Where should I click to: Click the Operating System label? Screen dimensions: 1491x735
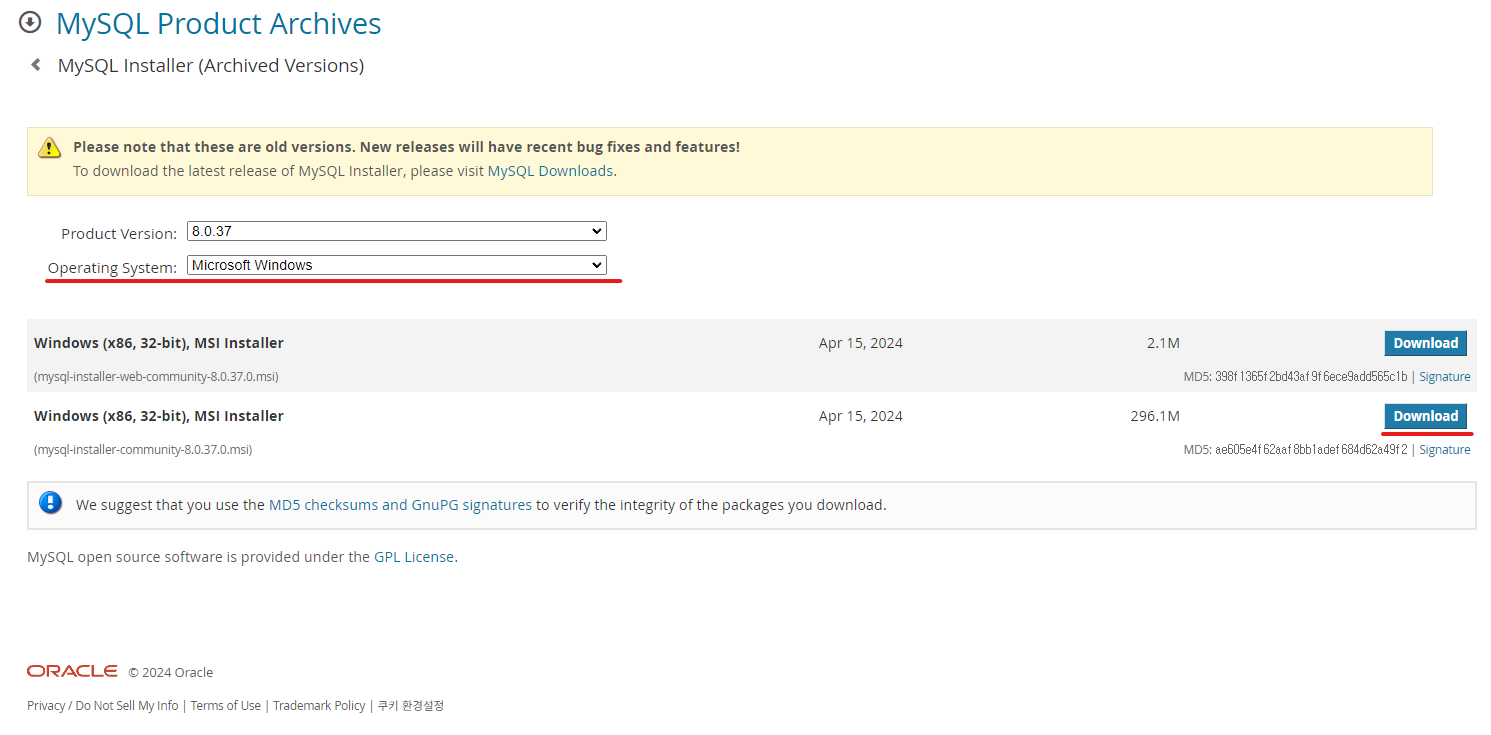112,268
